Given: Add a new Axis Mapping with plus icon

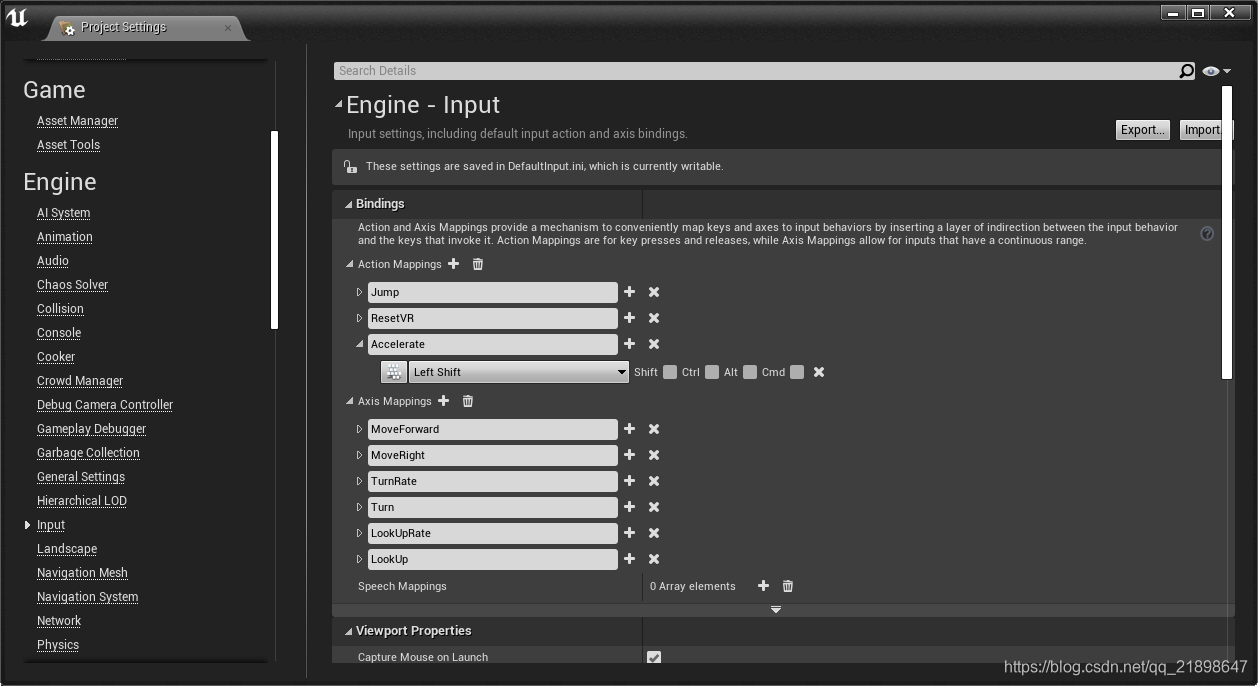Looking at the screenshot, I should pos(444,401).
